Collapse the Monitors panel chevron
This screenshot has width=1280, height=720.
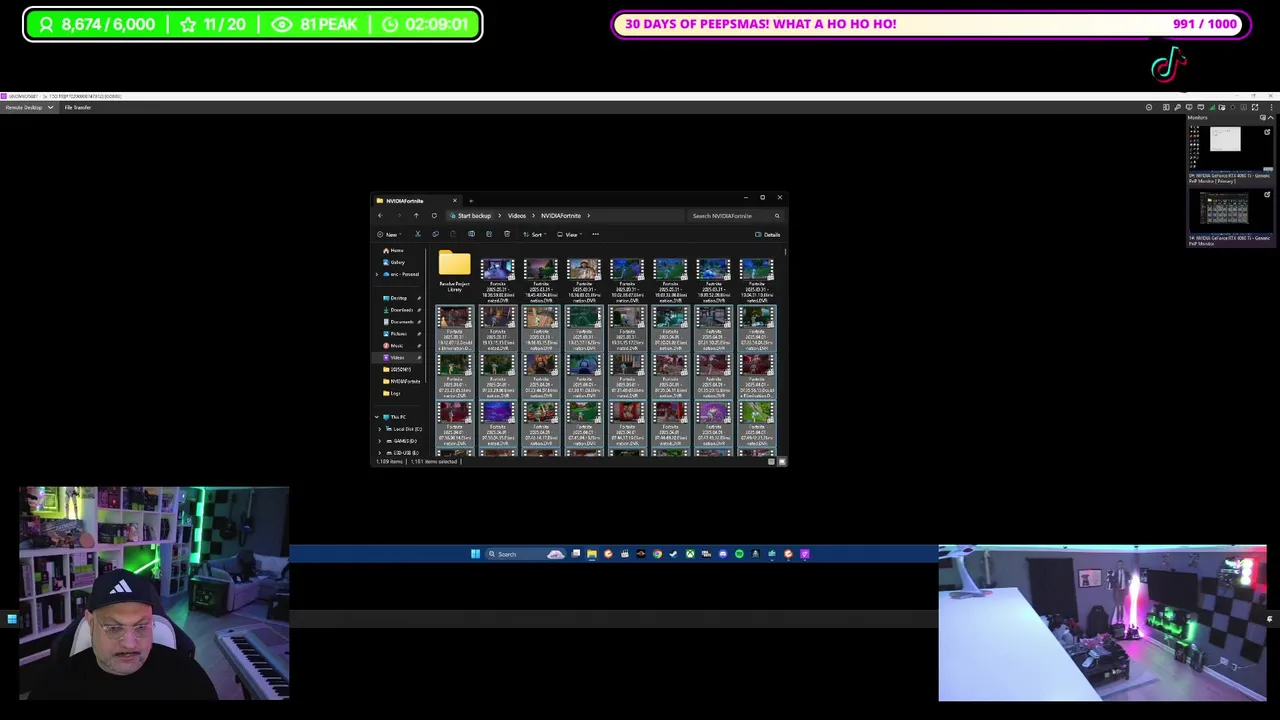(x=1270, y=118)
